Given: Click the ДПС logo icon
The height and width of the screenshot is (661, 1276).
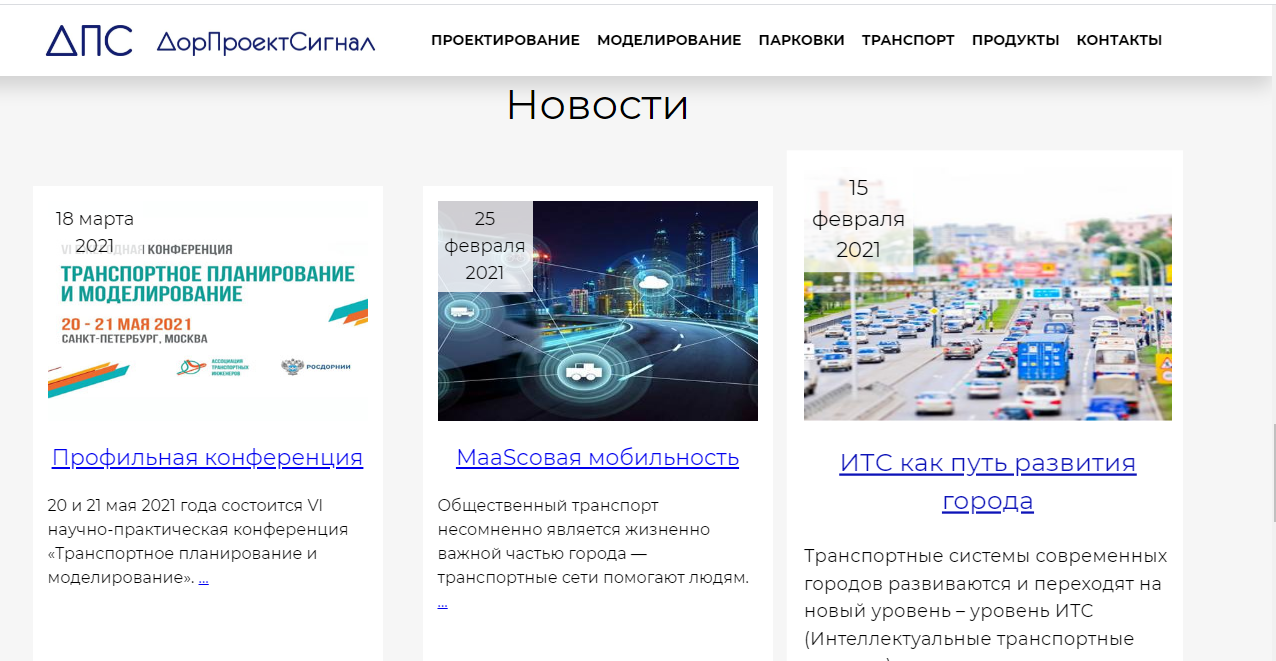Looking at the screenshot, I should pyautogui.click(x=89, y=41).
